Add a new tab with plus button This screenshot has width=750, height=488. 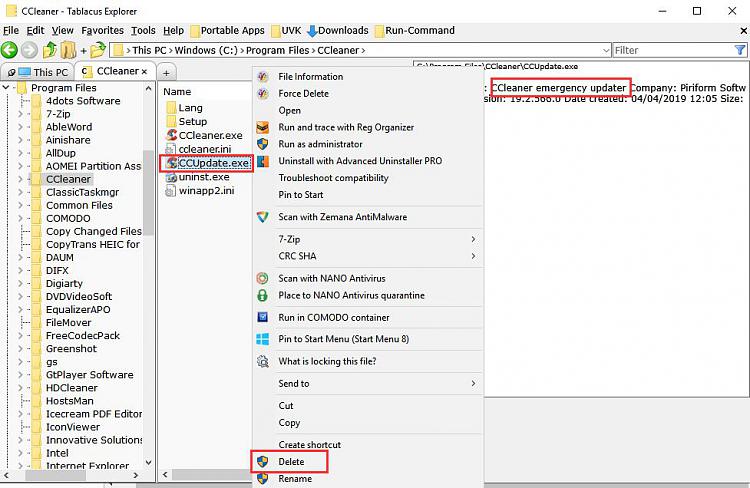coord(166,73)
